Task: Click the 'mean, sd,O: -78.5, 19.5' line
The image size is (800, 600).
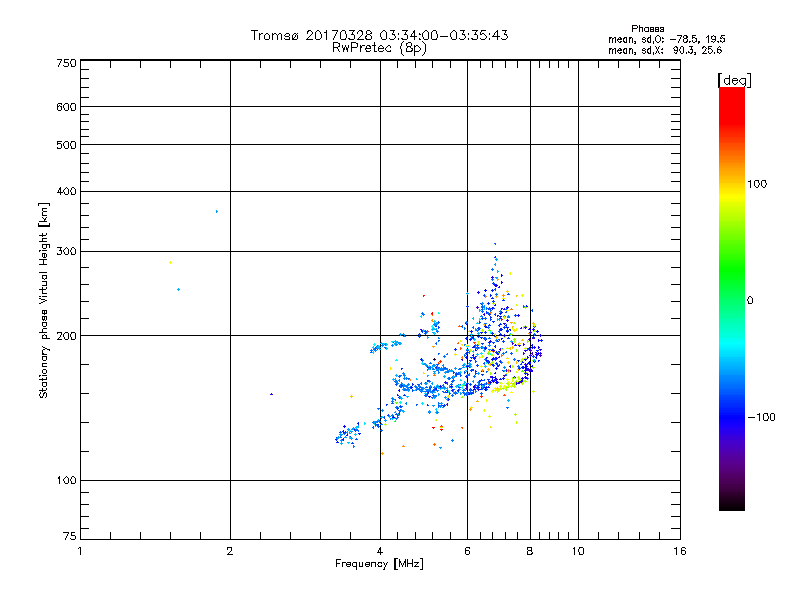Action: coord(667,39)
